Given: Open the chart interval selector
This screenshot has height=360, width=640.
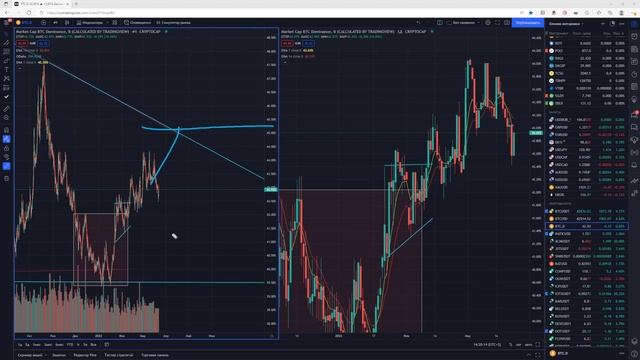Looking at the screenshot, I should pyautogui.click(x=56, y=23).
